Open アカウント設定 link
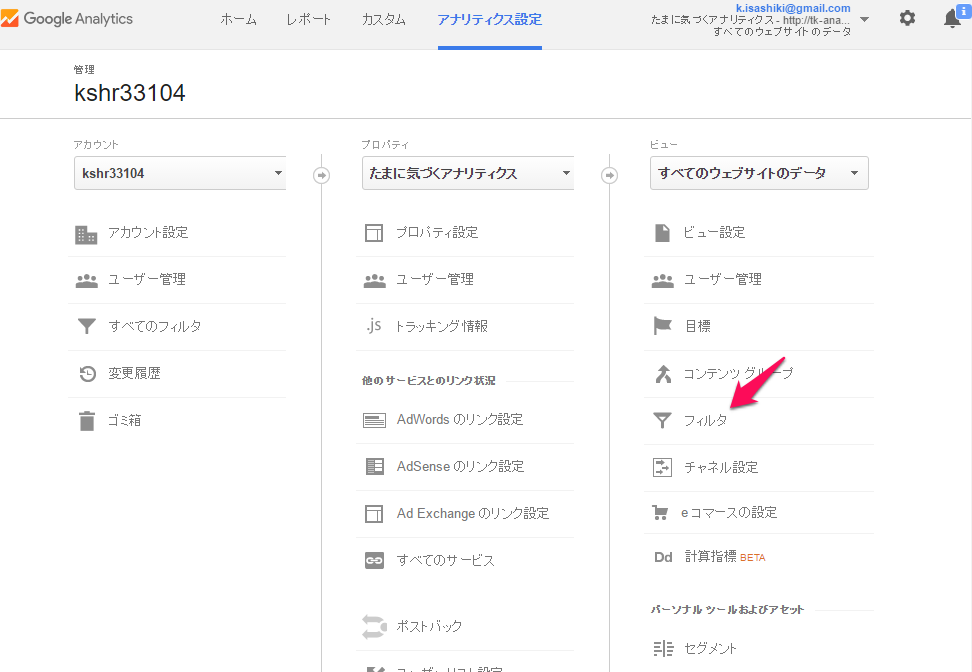 pos(148,232)
